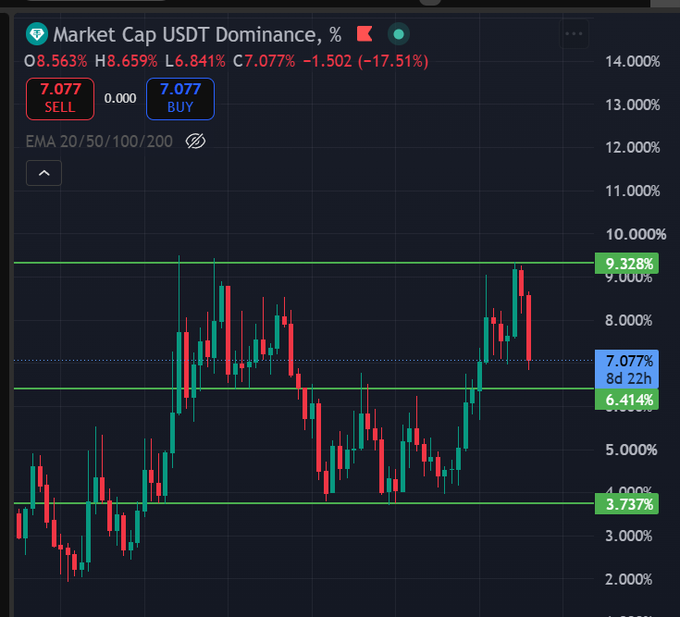Click the 0.000 spread value

(120, 98)
